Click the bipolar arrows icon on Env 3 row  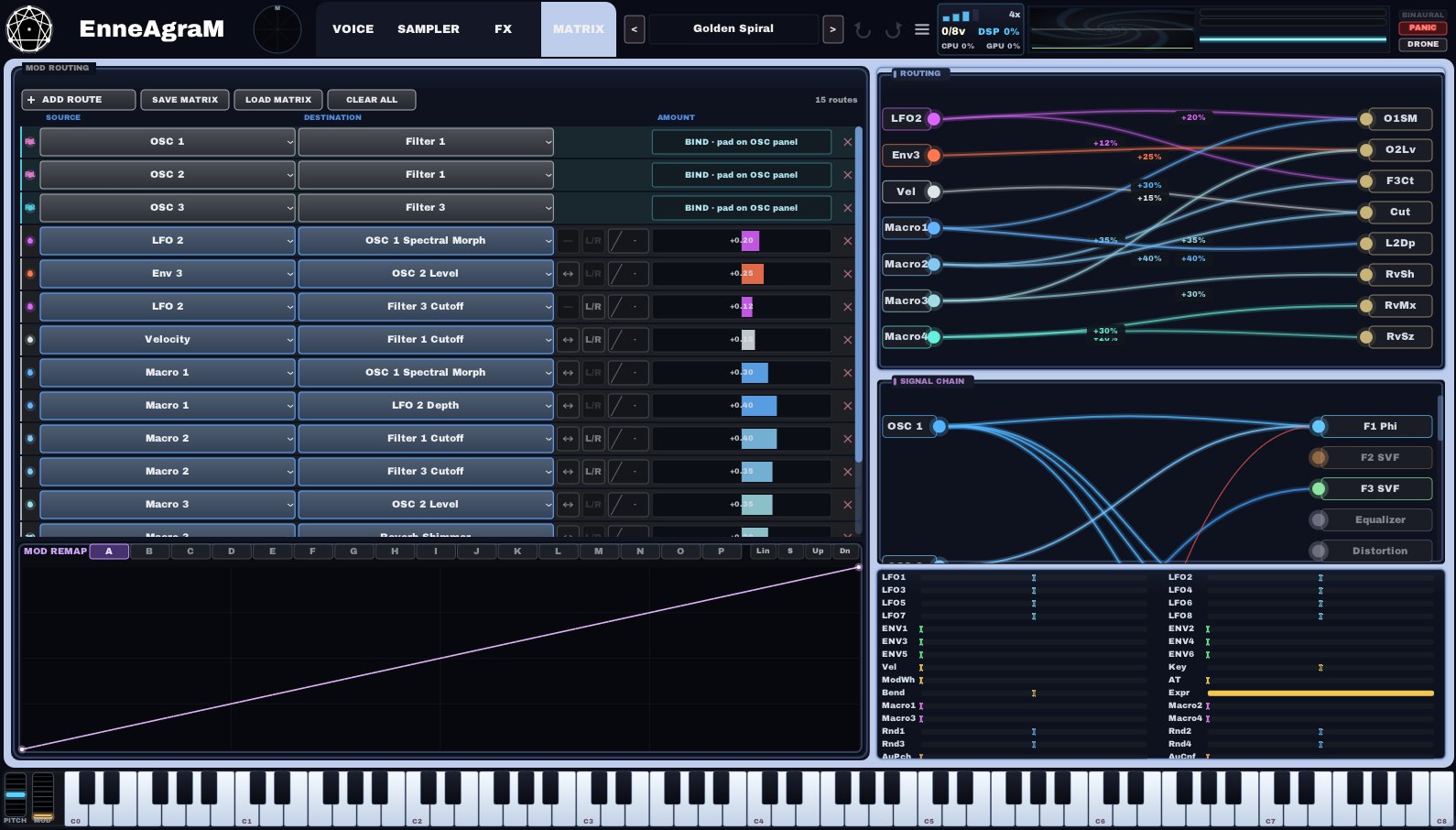coord(569,274)
